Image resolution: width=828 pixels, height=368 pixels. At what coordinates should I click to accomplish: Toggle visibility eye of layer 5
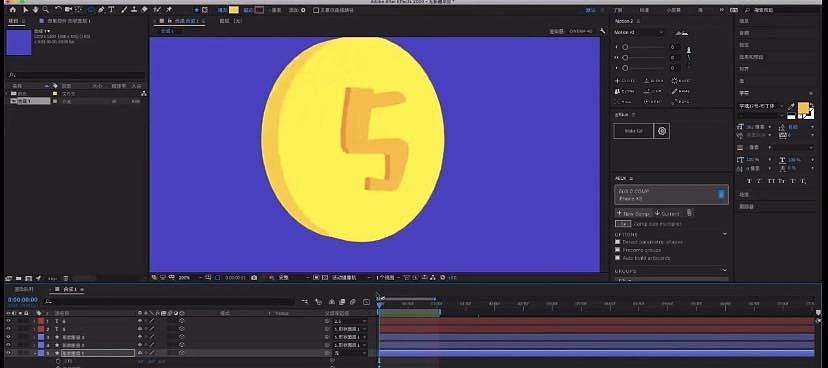coord(8,353)
